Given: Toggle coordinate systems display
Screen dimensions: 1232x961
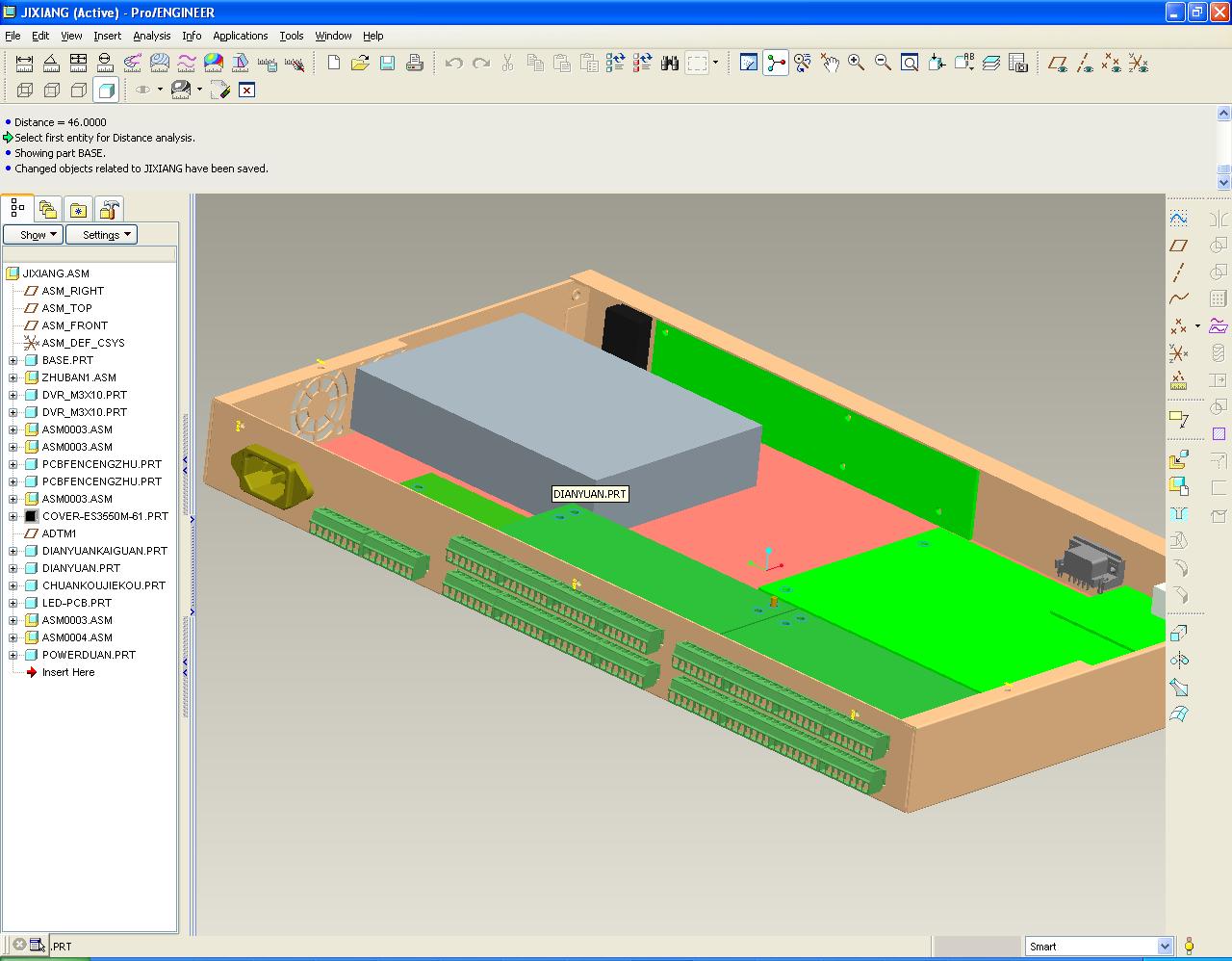Looking at the screenshot, I should [1139, 64].
